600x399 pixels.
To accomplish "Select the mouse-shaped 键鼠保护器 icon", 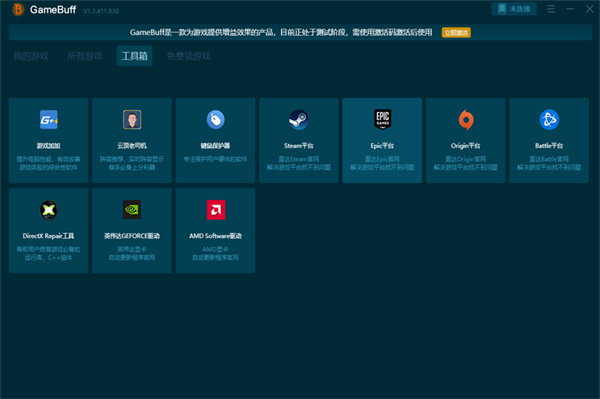I will tap(215, 120).
